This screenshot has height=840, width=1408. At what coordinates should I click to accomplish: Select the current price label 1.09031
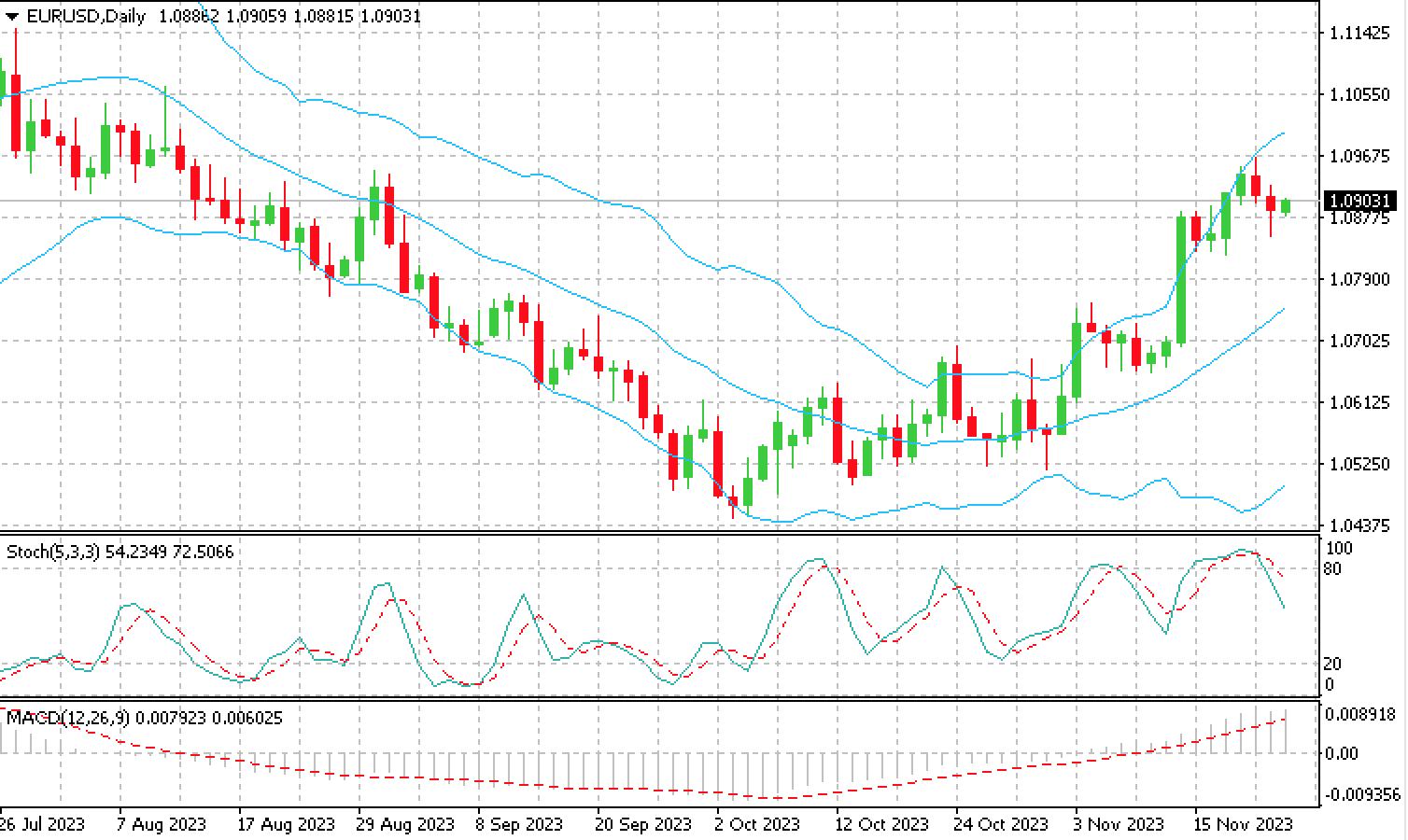1360,201
